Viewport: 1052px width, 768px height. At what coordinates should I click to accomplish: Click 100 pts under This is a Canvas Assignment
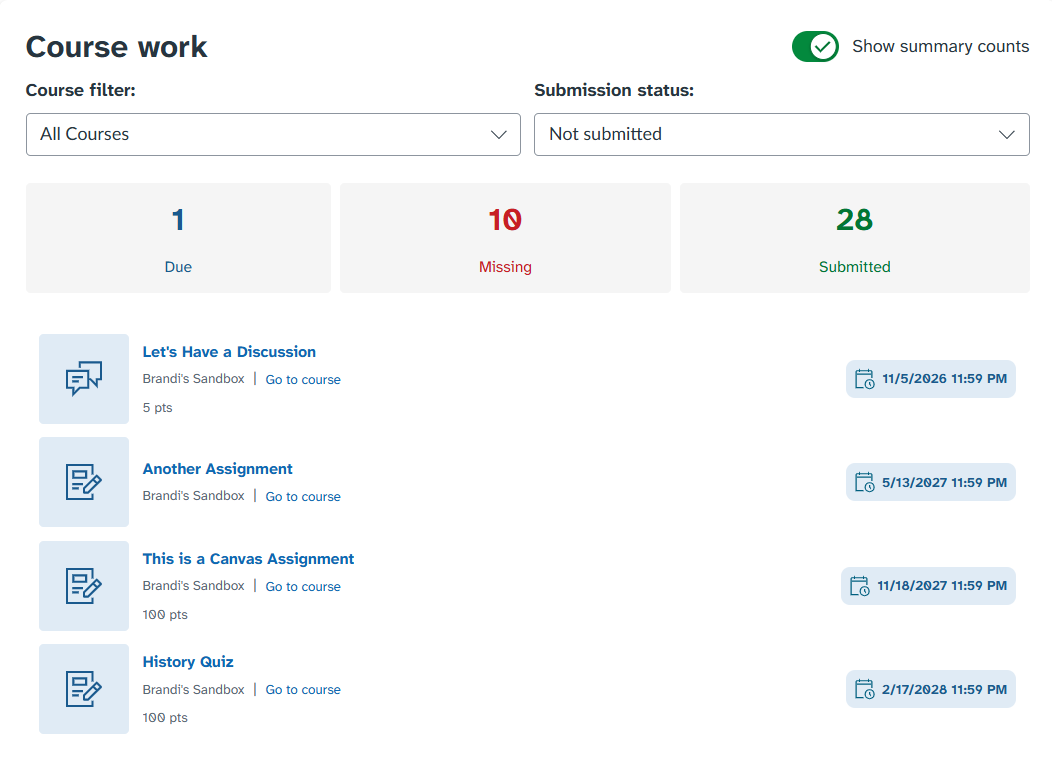pos(165,614)
